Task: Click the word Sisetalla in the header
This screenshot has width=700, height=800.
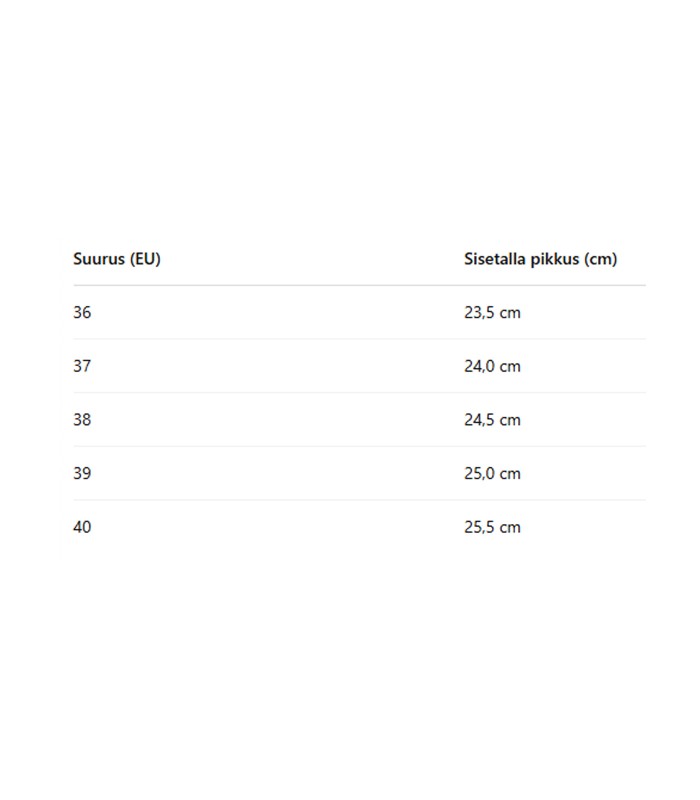Action: pyautogui.click(x=495, y=259)
